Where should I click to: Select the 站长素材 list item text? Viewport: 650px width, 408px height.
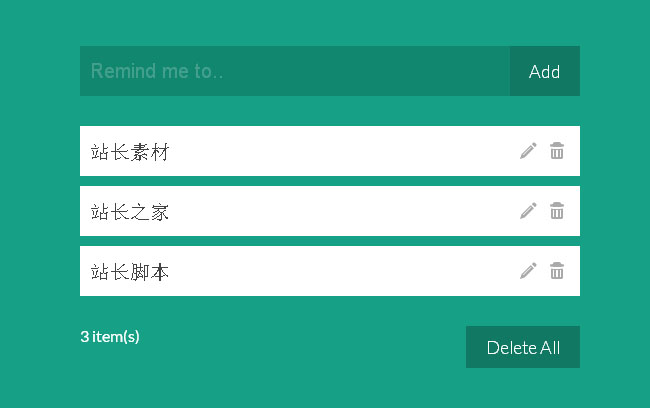coord(130,152)
